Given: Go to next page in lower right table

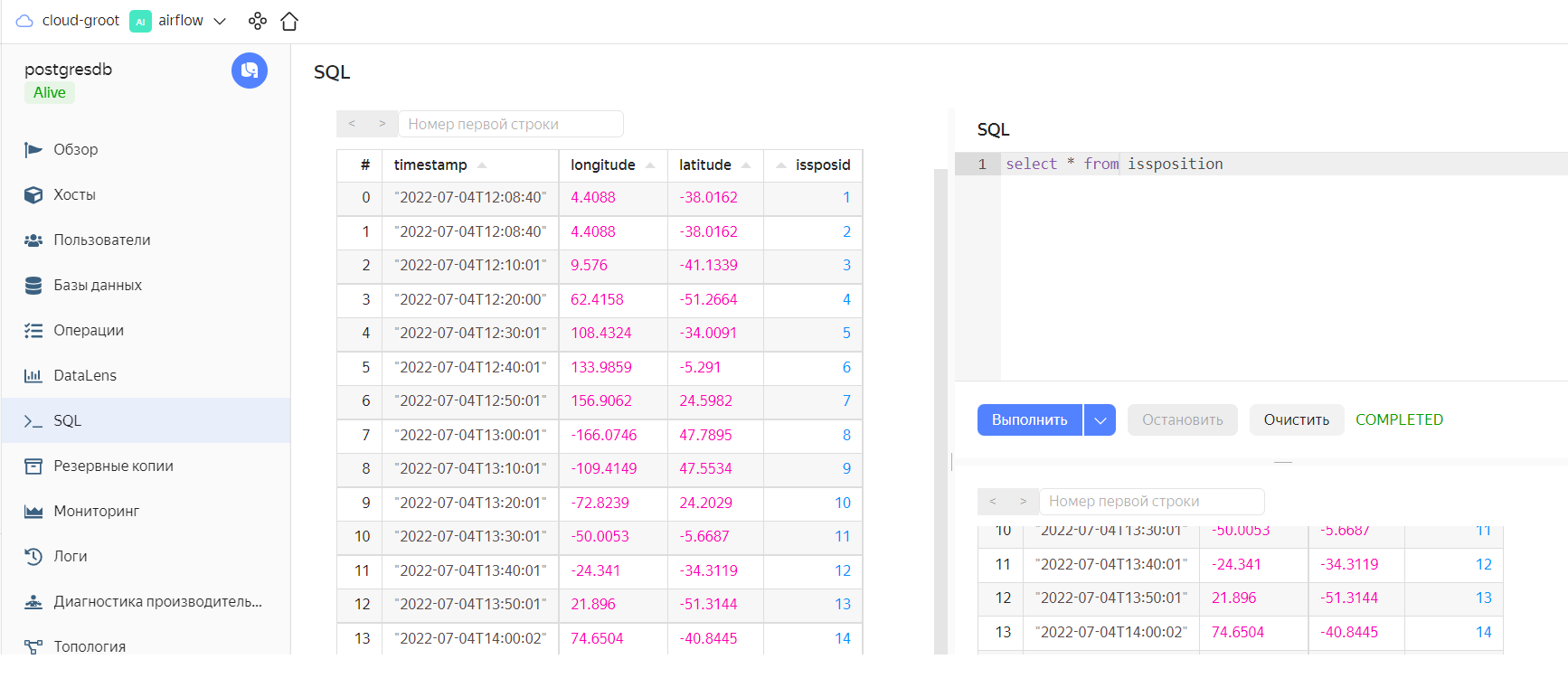Looking at the screenshot, I should 1024,501.
